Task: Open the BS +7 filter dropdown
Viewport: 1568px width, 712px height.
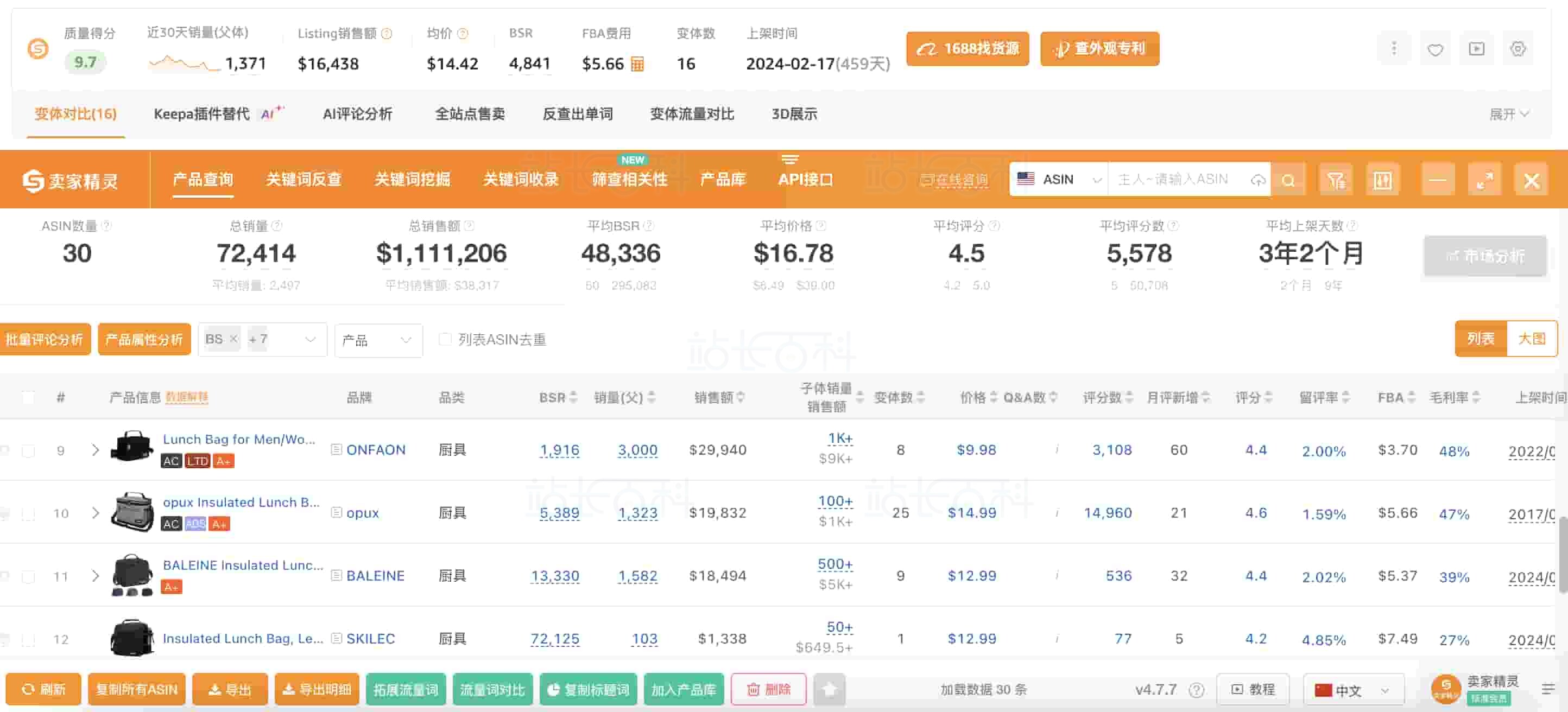Action: (262, 340)
